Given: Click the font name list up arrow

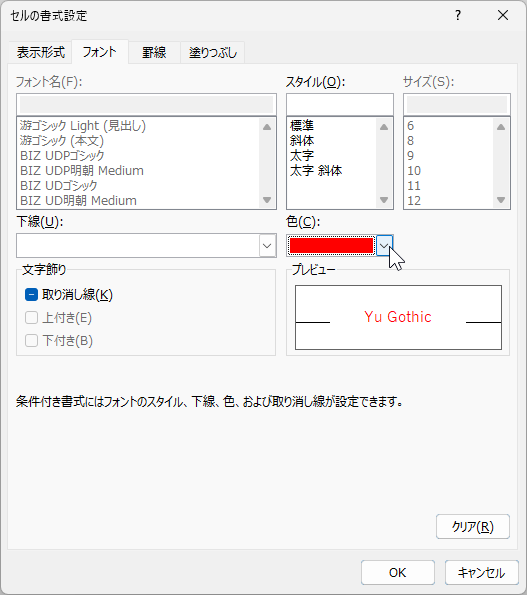Looking at the screenshot, I should [267, 127].
